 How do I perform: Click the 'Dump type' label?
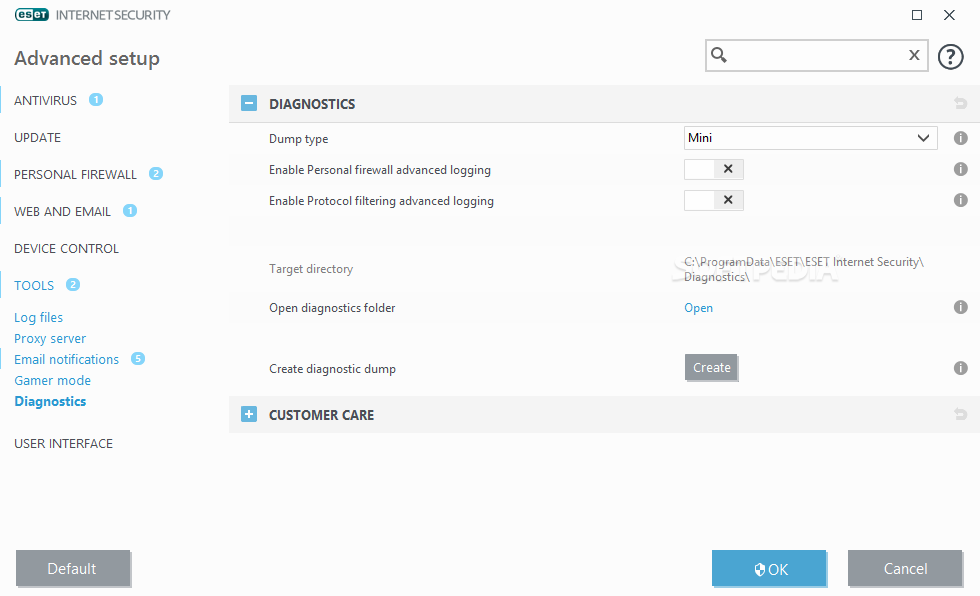298,139
